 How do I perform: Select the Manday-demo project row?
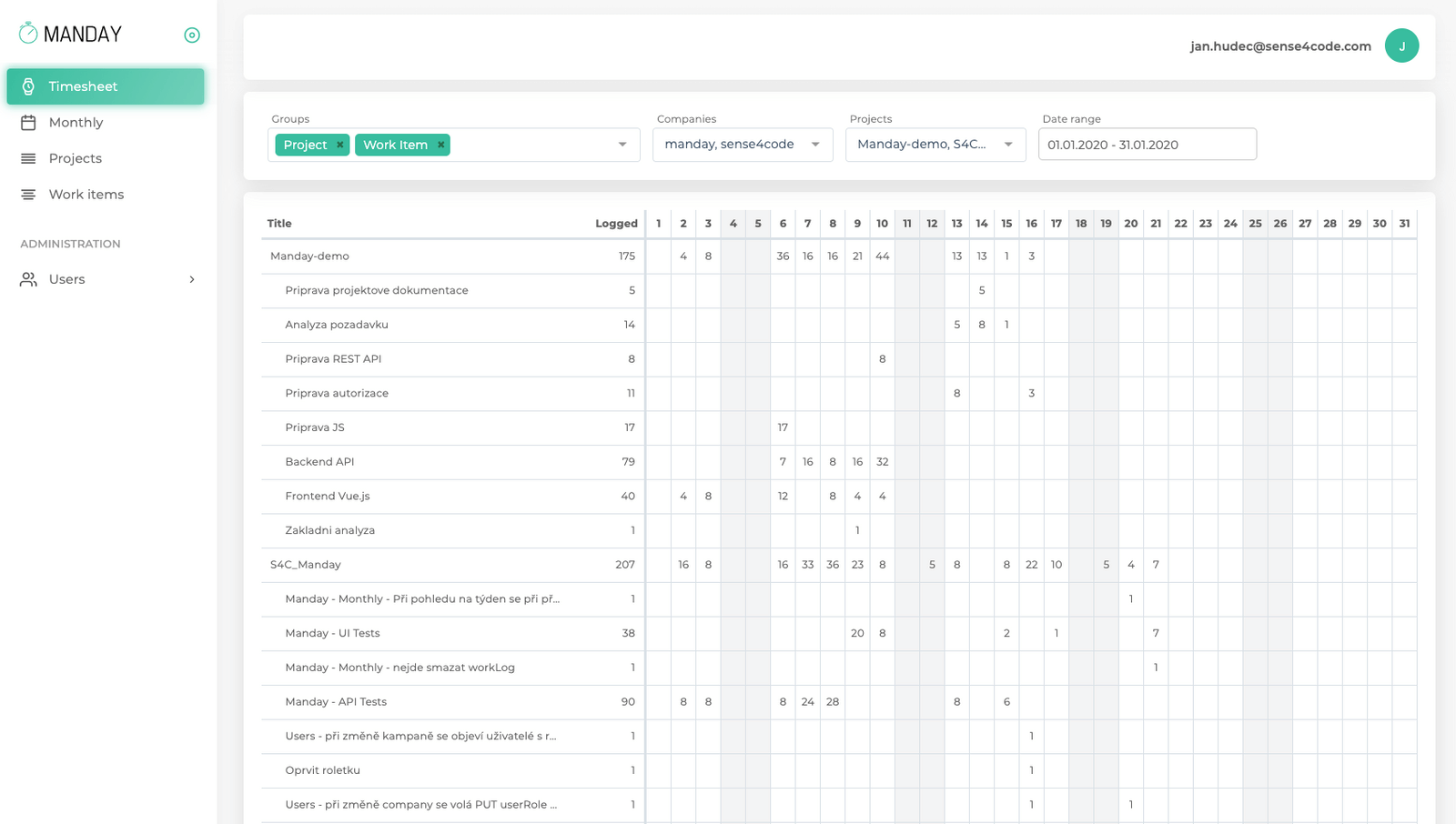(x=838, y=256)
